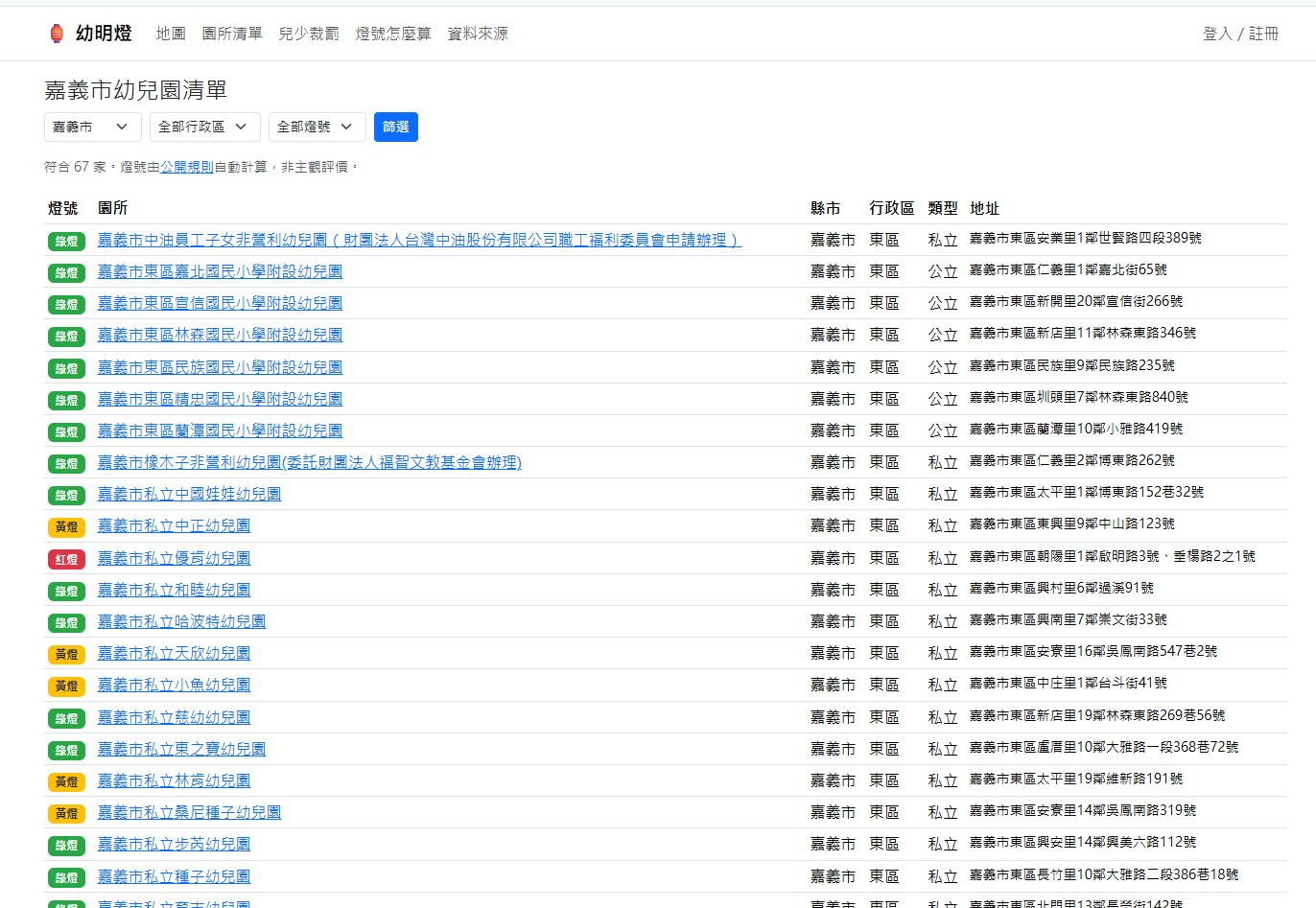The height and width of the screenshot is (908, 1316).
Task: Open 嘉義市私立桑尼種子幼兒園 link
Action: point(190,812)
